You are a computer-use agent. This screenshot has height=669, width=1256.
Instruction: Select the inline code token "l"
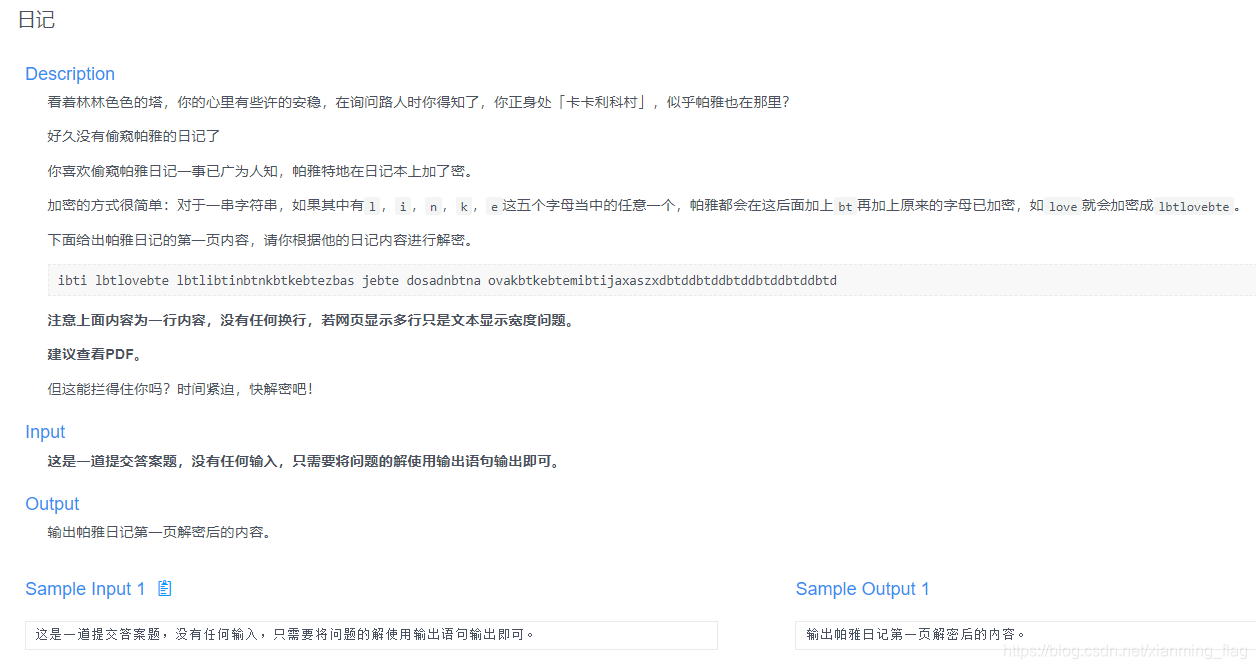click(x=371, y=206)
